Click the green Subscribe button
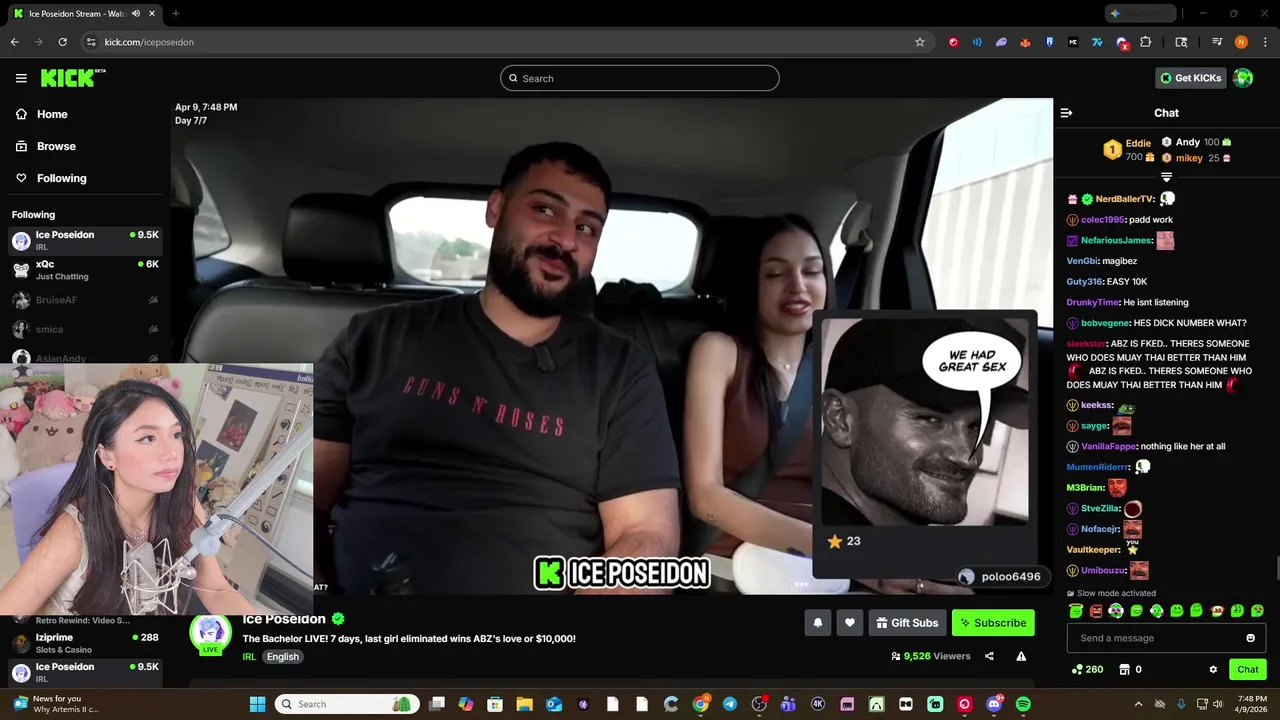The image size is (1280, 720). (993, 623)
